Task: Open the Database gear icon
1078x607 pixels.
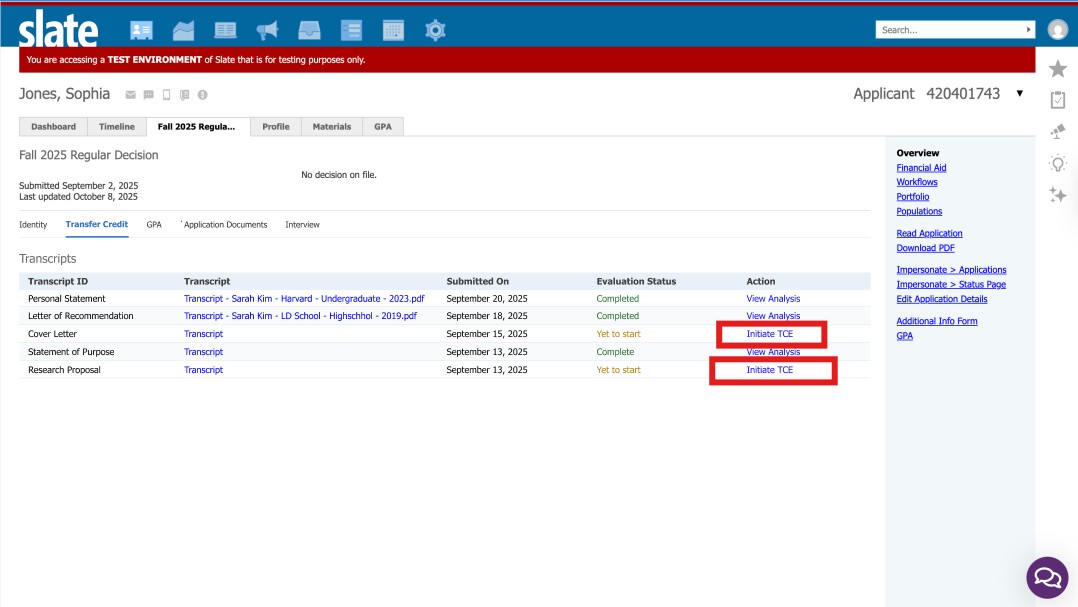Action: [435, 31]
